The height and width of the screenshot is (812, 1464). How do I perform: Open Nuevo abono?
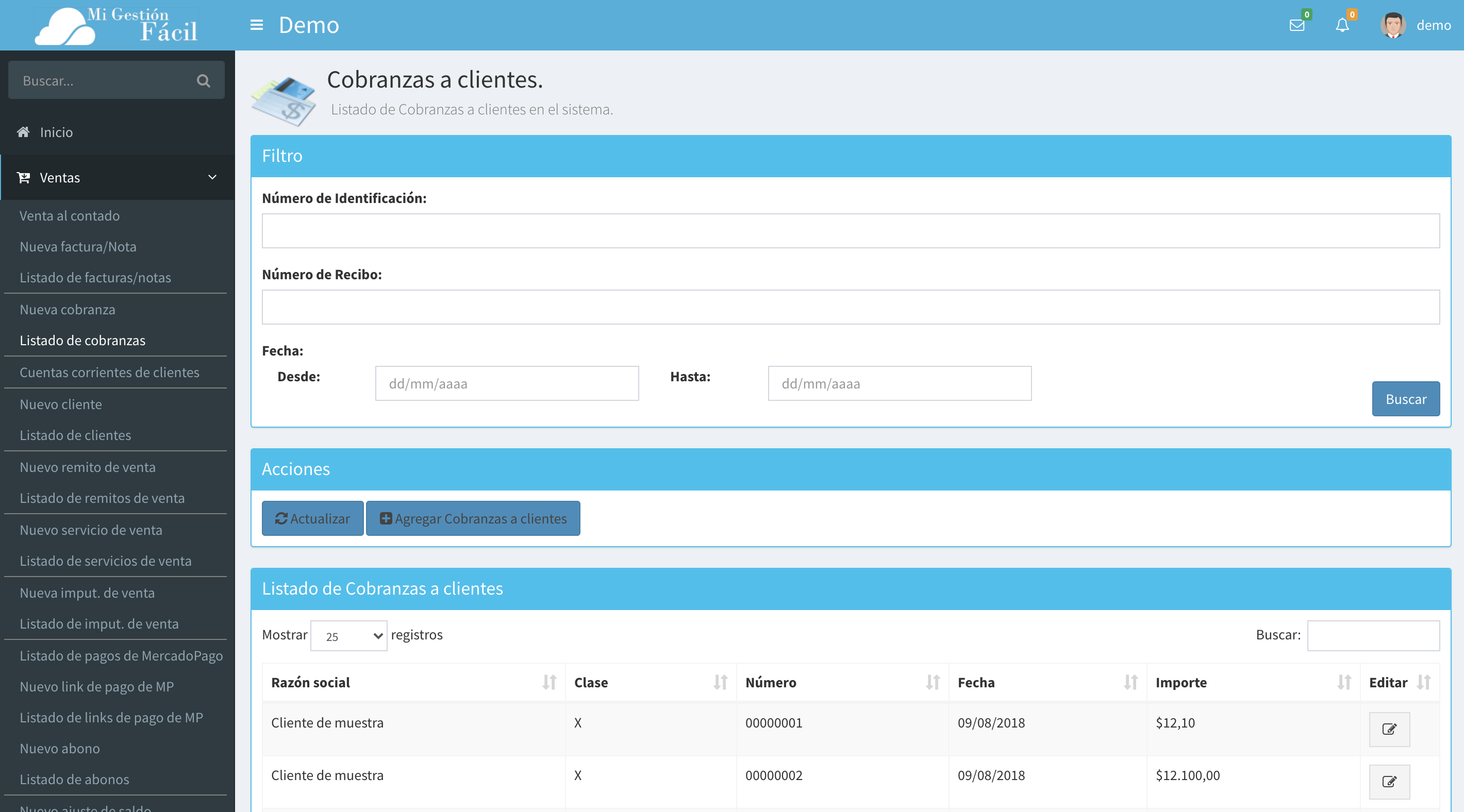click(60, 748)
